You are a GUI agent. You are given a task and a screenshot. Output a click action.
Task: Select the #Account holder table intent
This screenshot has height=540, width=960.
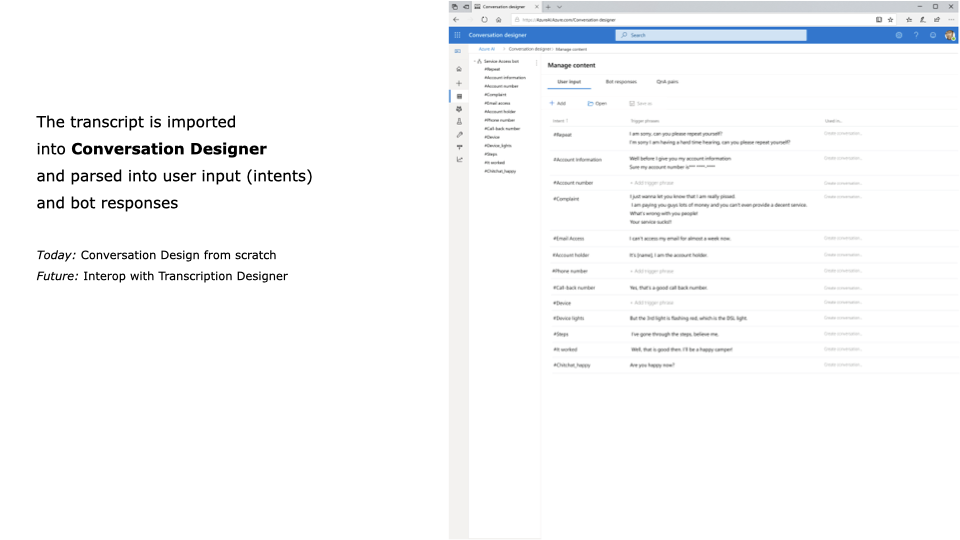[571, 255]
